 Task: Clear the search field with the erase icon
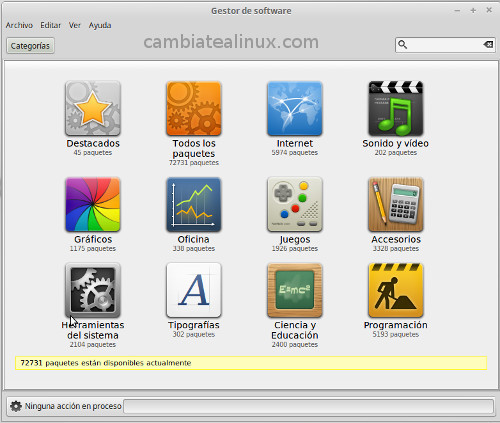click(488, 44)
